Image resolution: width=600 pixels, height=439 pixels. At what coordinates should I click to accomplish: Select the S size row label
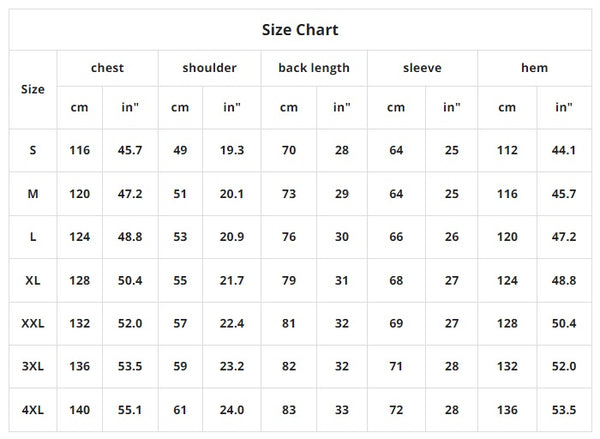33,150
